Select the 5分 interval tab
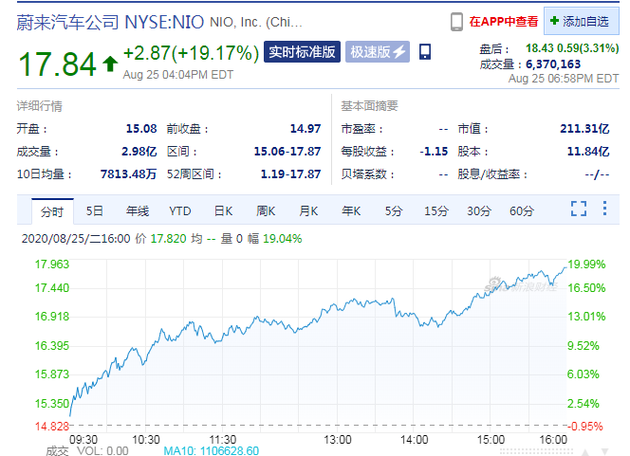 pyautogui.click(x=393, y=211)
